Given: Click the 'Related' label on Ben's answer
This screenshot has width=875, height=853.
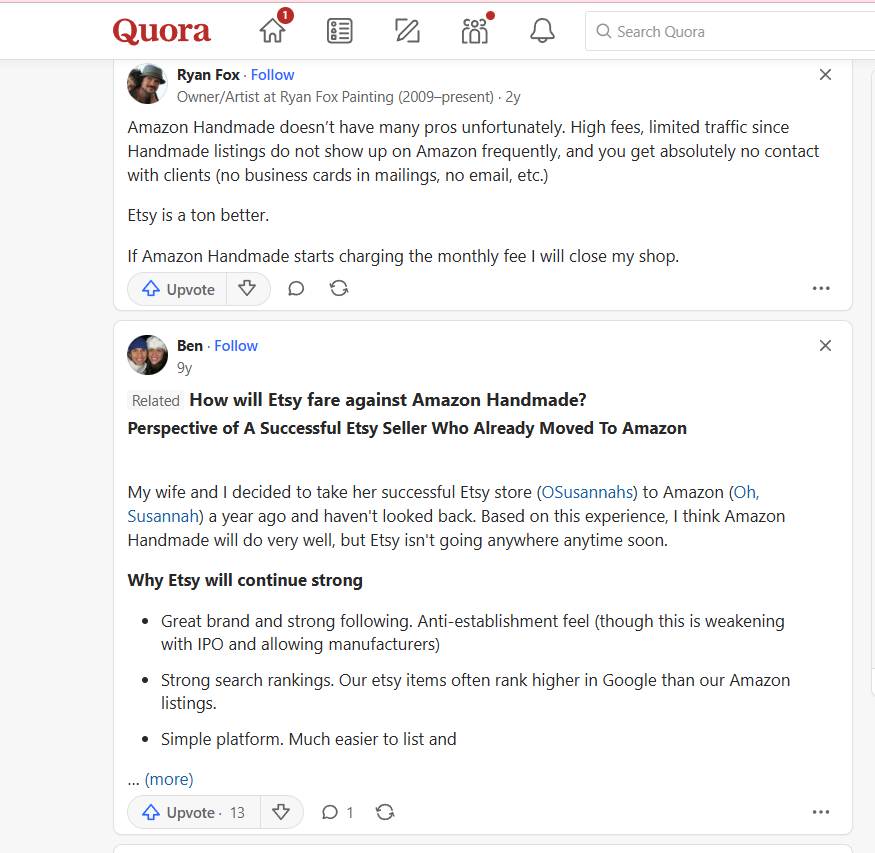Looking at the screenshot, I should coord(156,401).
